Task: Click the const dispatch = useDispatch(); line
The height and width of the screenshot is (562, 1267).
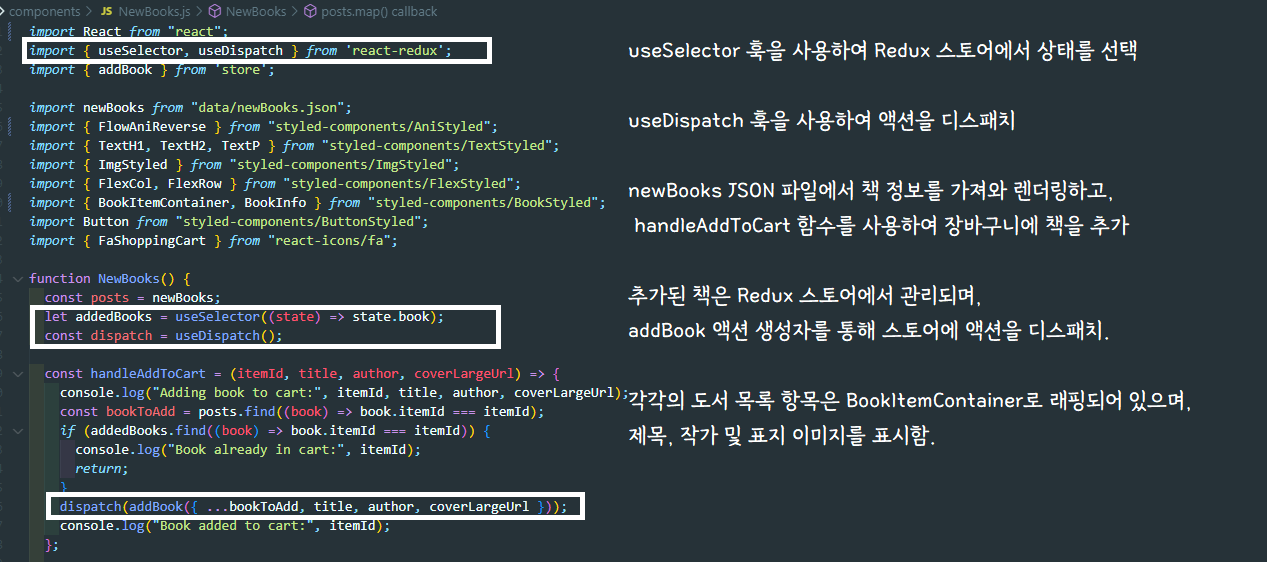Action: click(163, 335)
